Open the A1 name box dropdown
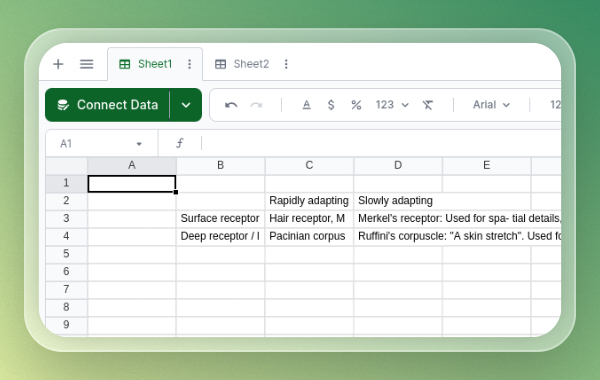 (139, 144)
